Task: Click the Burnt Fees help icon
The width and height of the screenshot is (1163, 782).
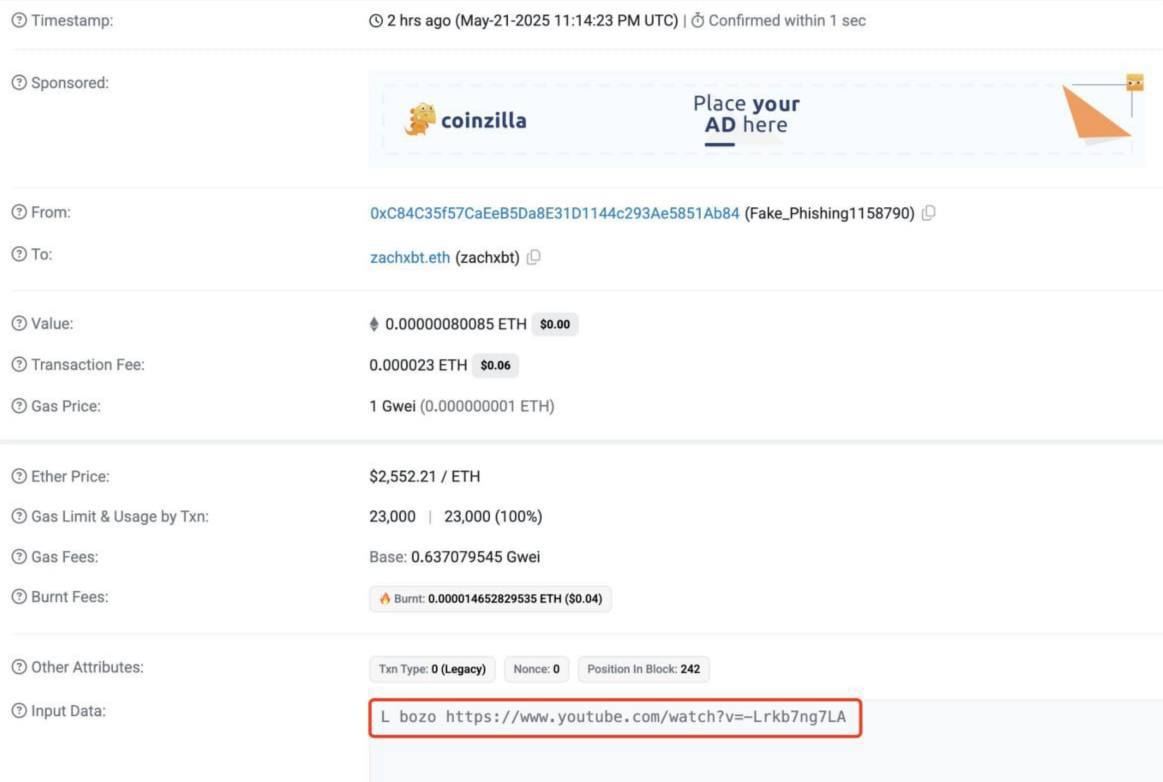Action: pyautogui.click(x=19, y=597)
